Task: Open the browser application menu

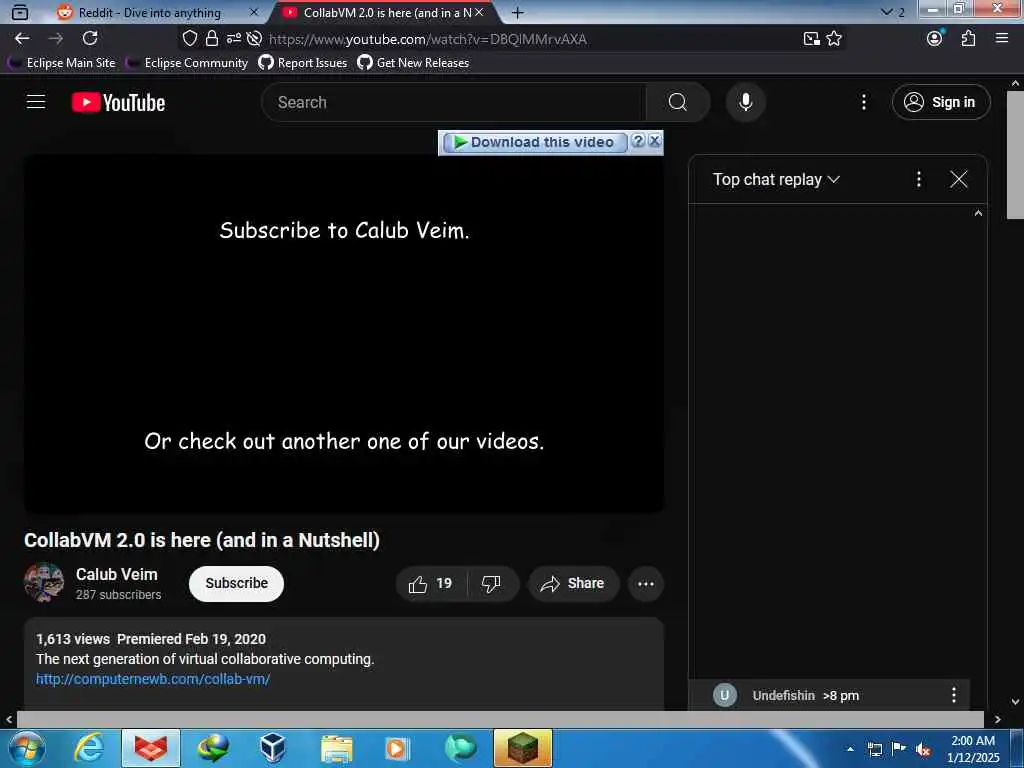Action: pos(1002,39)
